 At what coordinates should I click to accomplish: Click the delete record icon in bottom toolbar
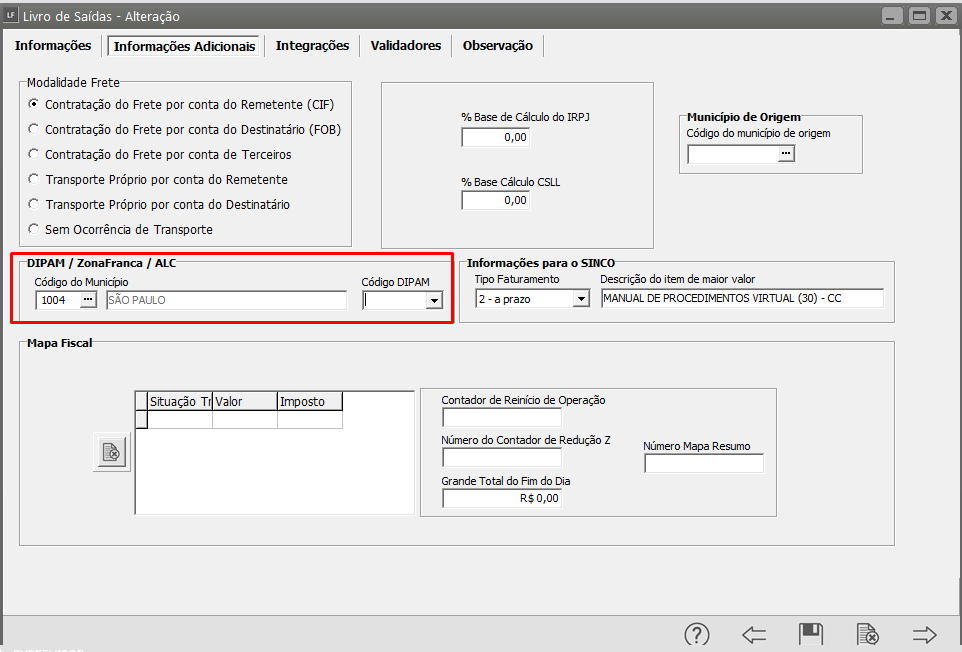pos(867,634)
